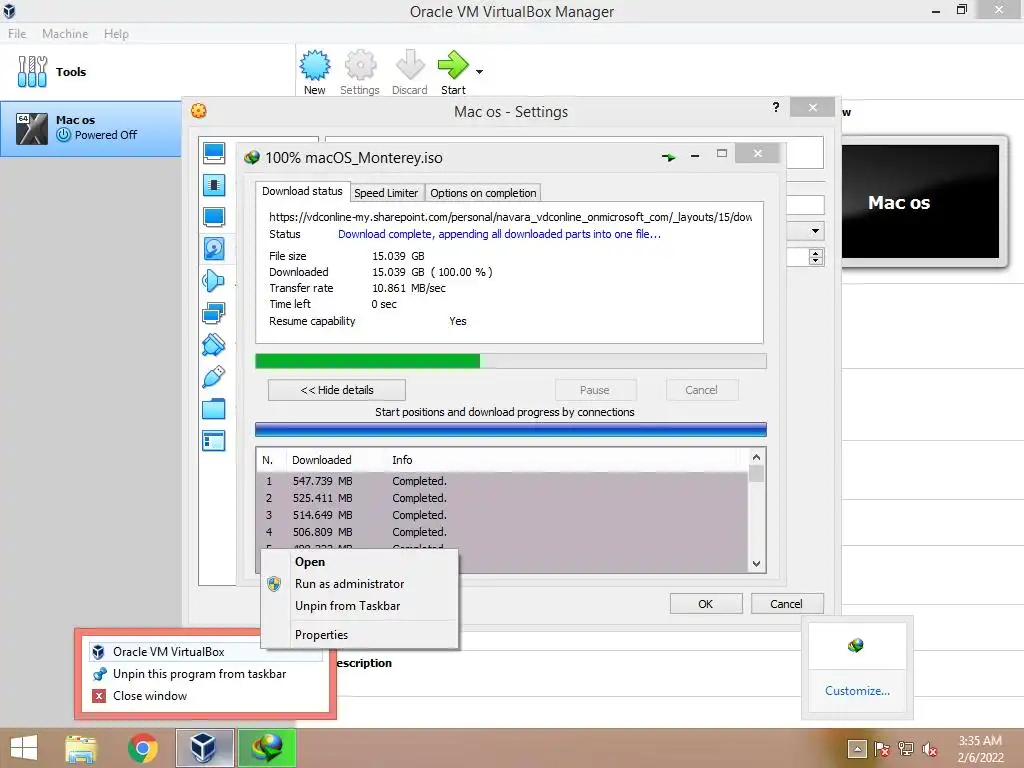Open the User Interface settings category icon
The width and height of the screenshot is (1024, 768).
click(214, 441)
